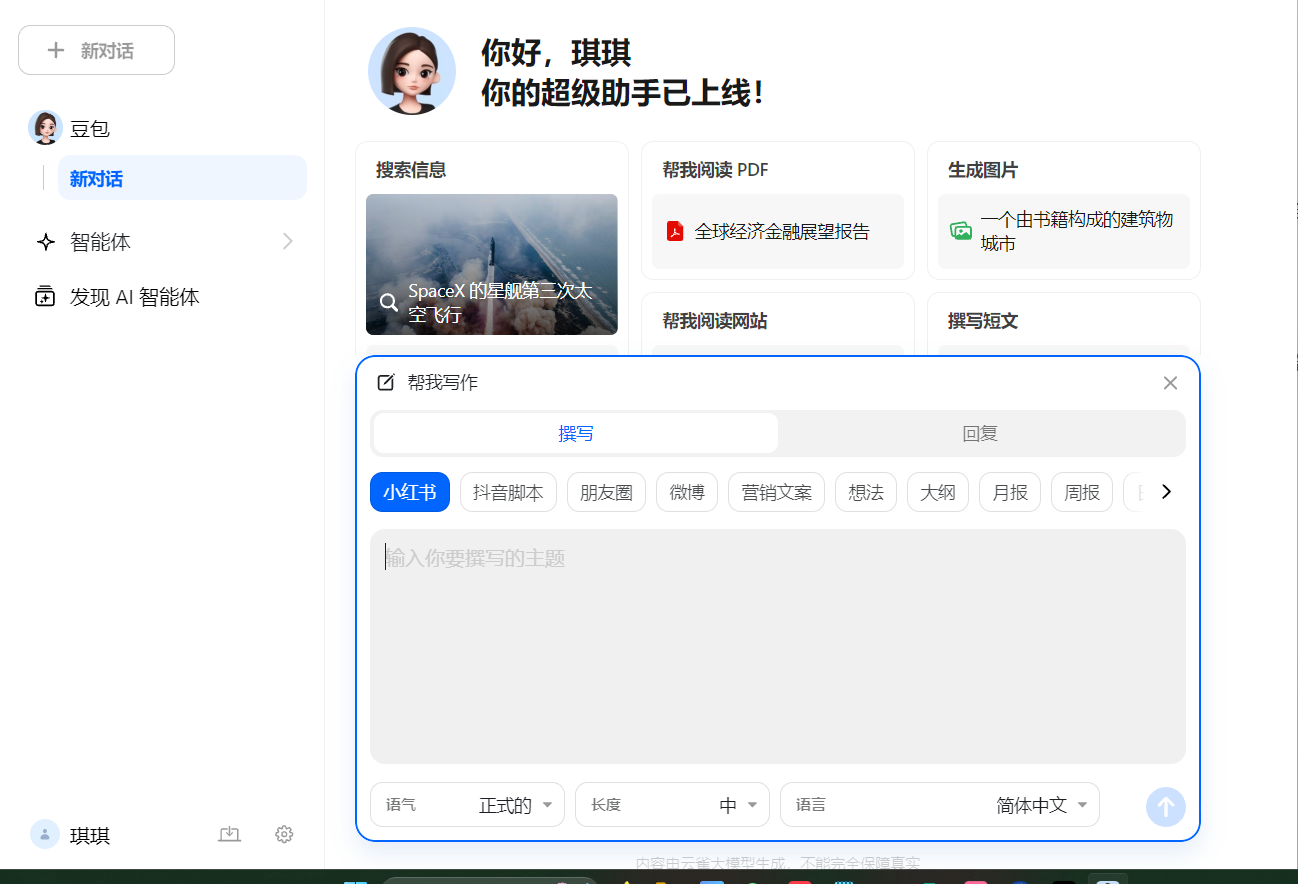Choose the 小红书 writing type chip
1298x884 pixels.
point(410,492)
